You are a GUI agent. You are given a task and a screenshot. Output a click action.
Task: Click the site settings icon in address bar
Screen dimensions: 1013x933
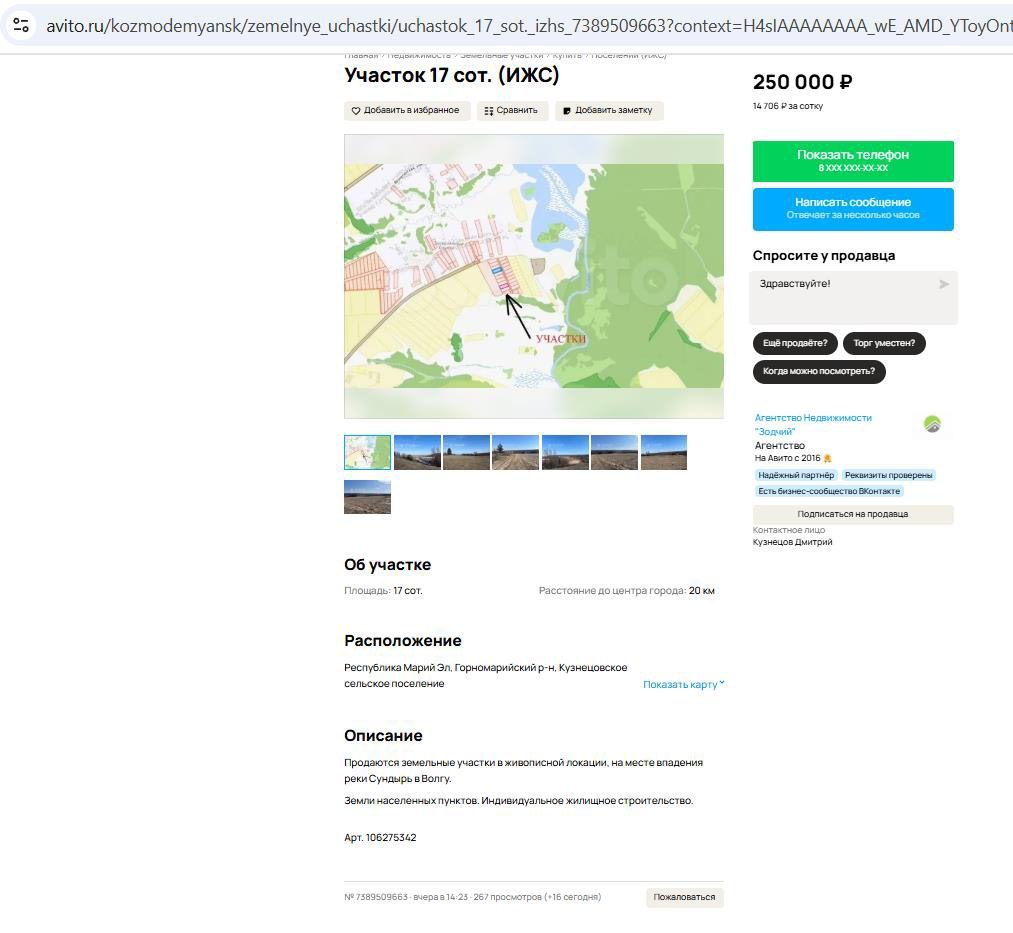21,25
